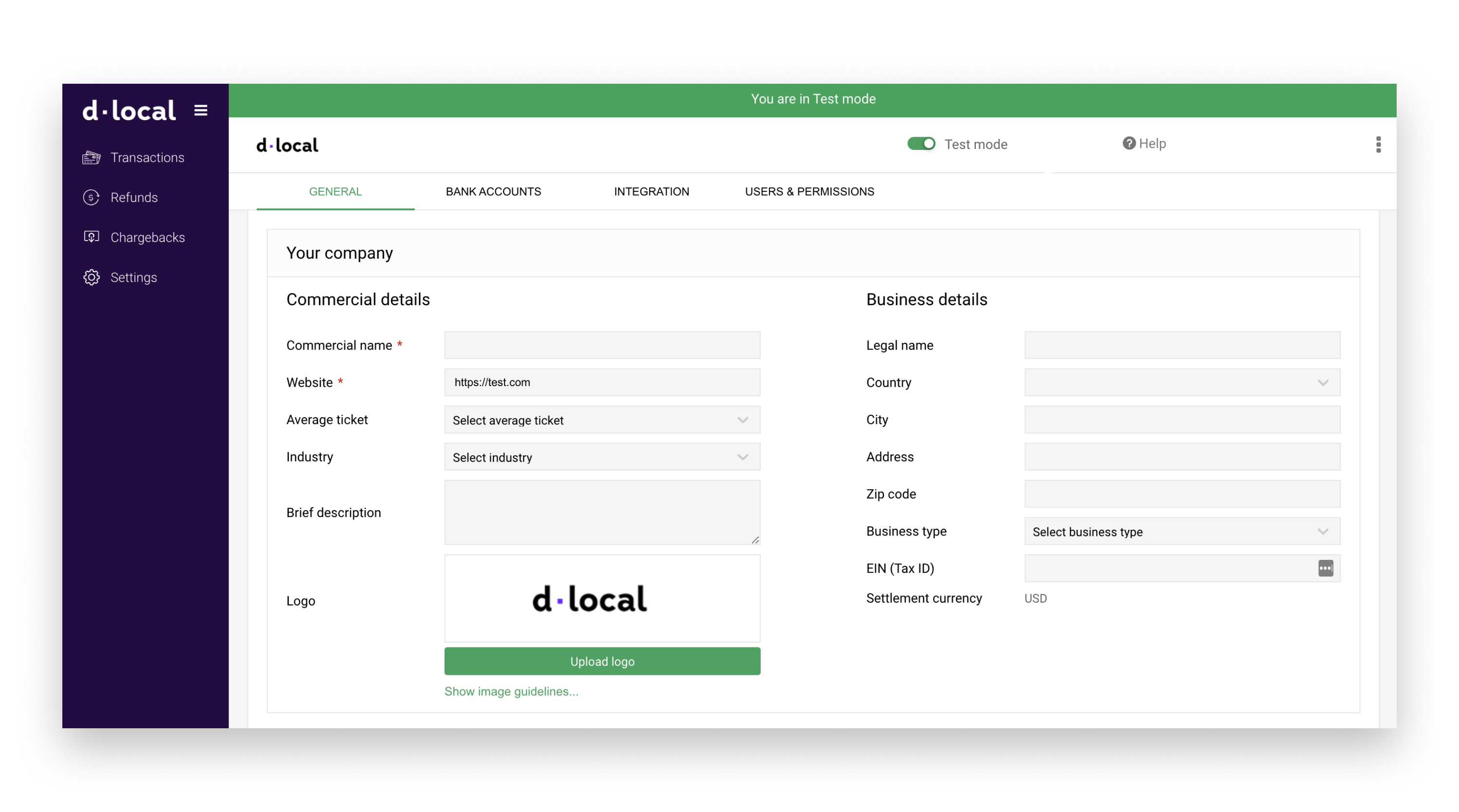This screenshot has width=1459, height=812.
Task: Open the Users & Permissions tab
Action: 809,191
